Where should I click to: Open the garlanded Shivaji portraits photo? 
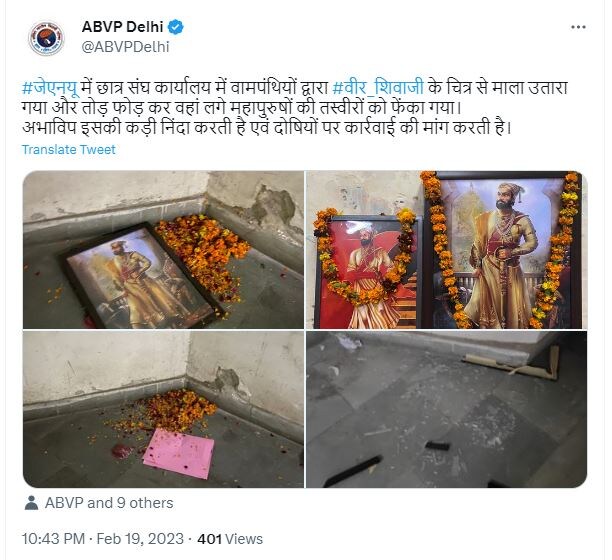point(447,250)
